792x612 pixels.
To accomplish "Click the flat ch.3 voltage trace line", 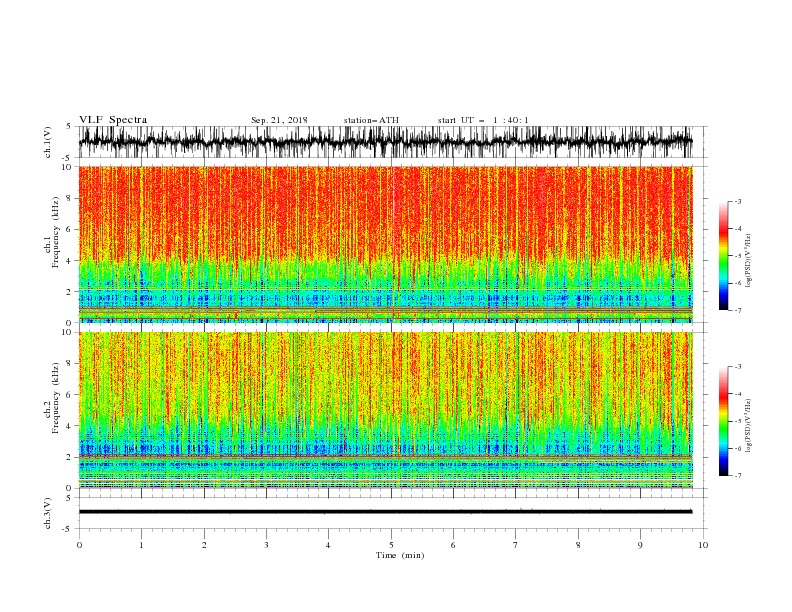I will 385,512.
